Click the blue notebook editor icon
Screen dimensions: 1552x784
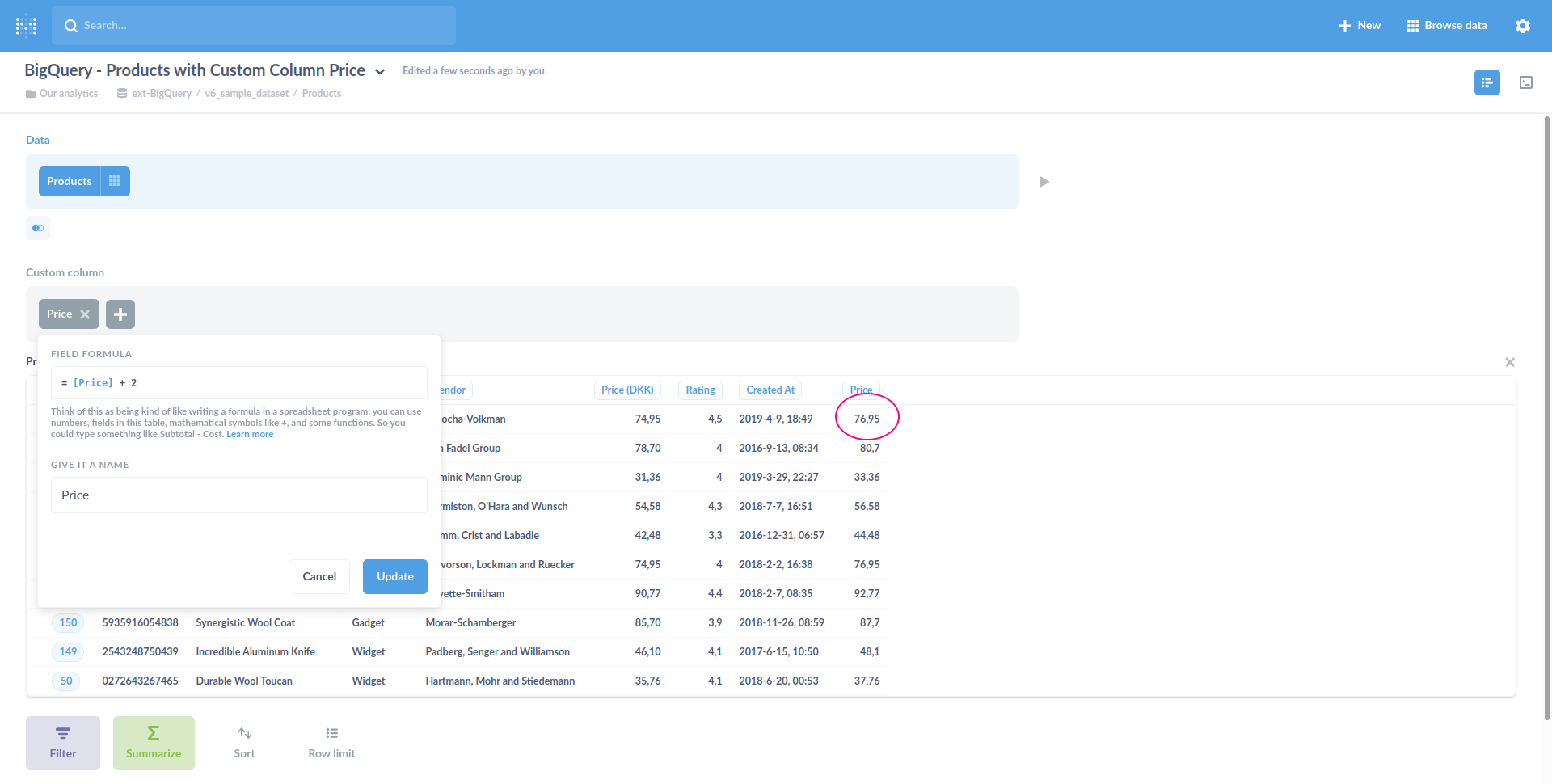click(x=1487, y=82)
